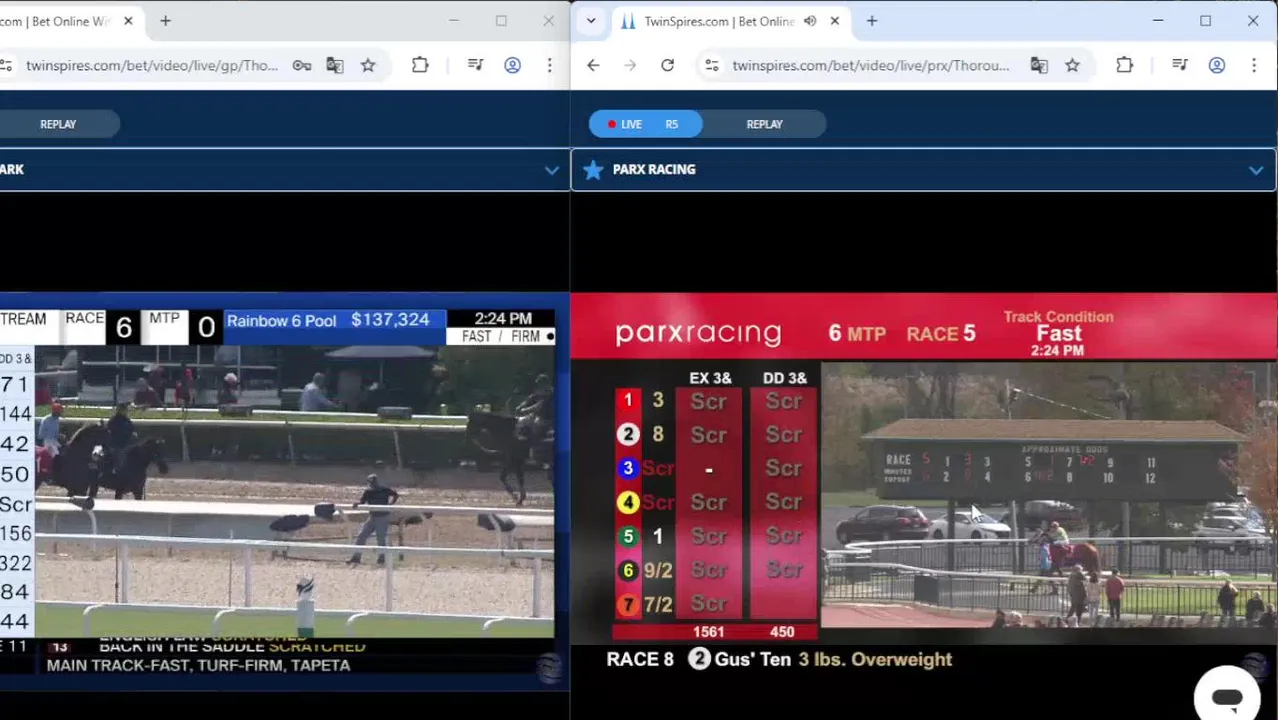Open a new tab in left window
Screen dimensions: 1278x720
point(166,21)
